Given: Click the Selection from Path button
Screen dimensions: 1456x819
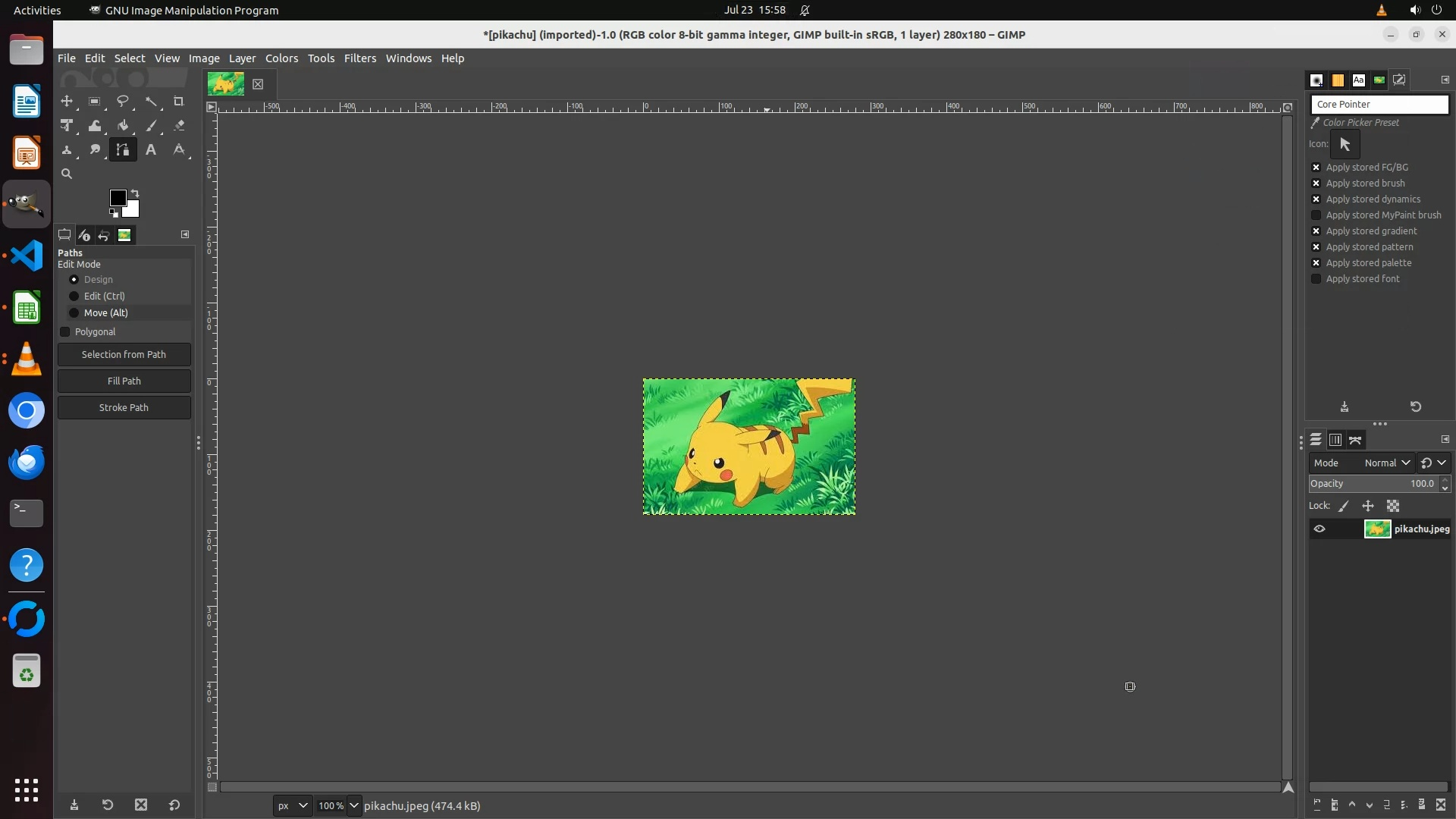Looking at the screenshot, I should (124, 354).
